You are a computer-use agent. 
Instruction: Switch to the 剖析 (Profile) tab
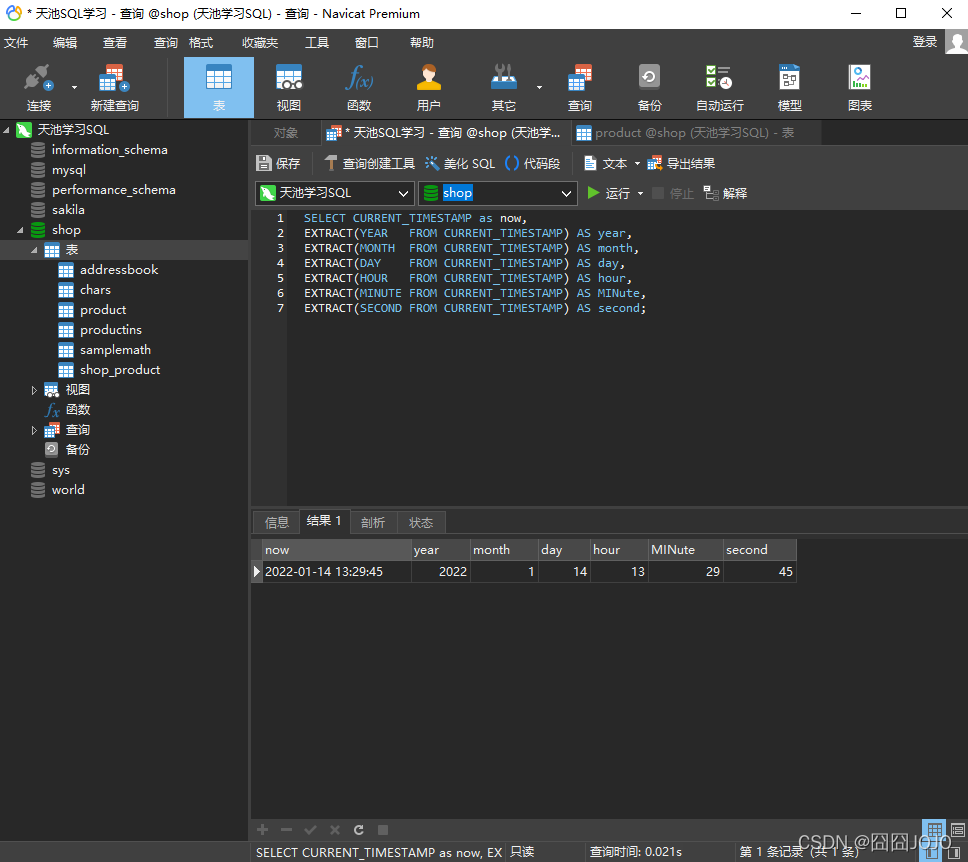[373, 522]
